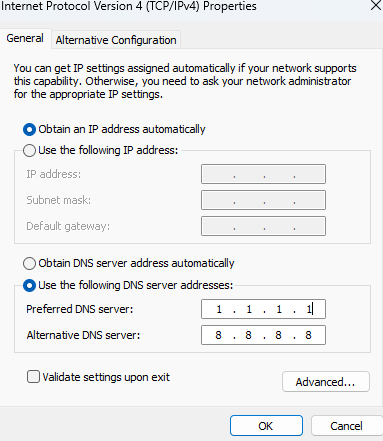Confirm changes with the OK button
383x441 pixels.
pos(266,426)
